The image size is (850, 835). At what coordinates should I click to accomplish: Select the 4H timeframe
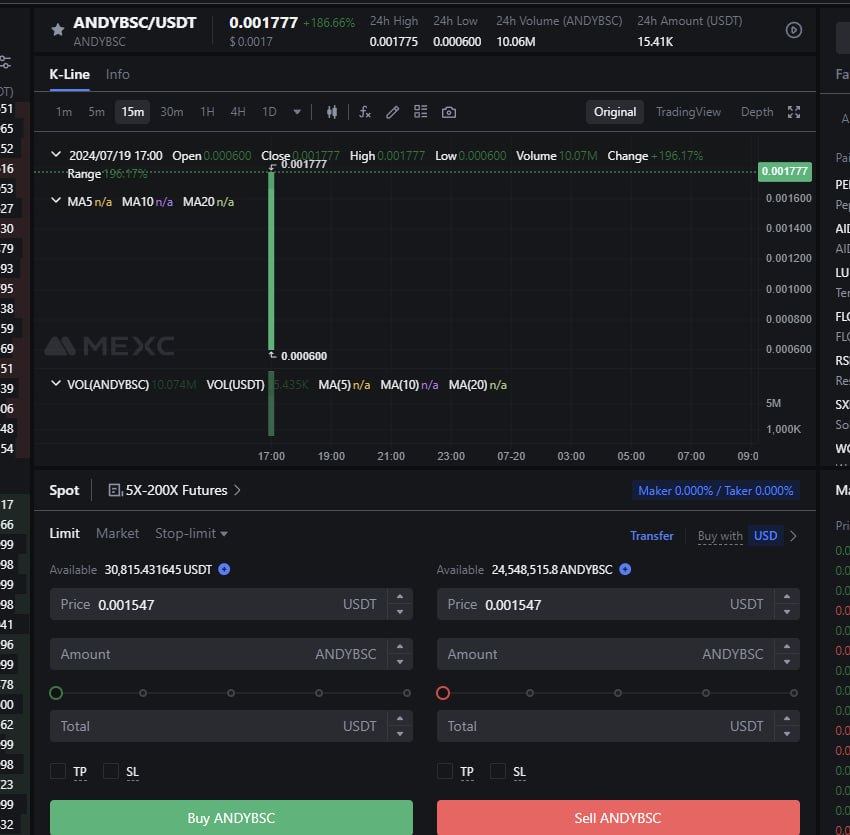238,112
